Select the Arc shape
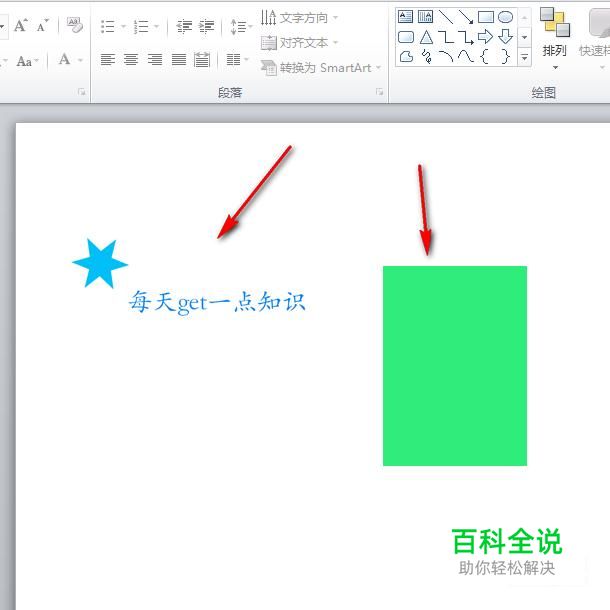Screen dimensions: 610x610 tap(446, 57)
